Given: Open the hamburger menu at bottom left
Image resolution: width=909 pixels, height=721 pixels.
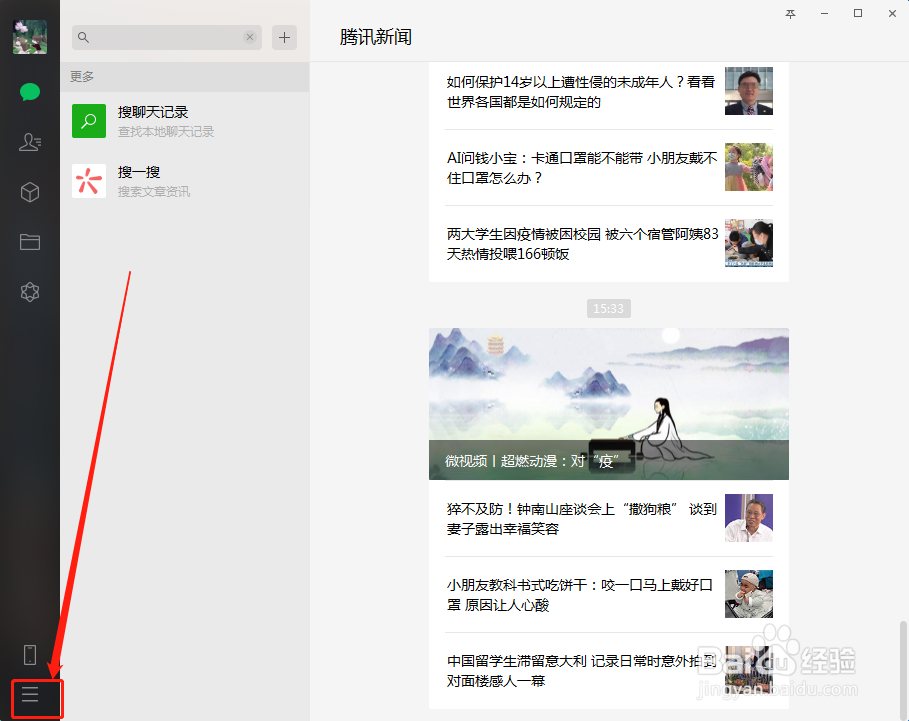Looking at the screenshot, I should (31, 696).
